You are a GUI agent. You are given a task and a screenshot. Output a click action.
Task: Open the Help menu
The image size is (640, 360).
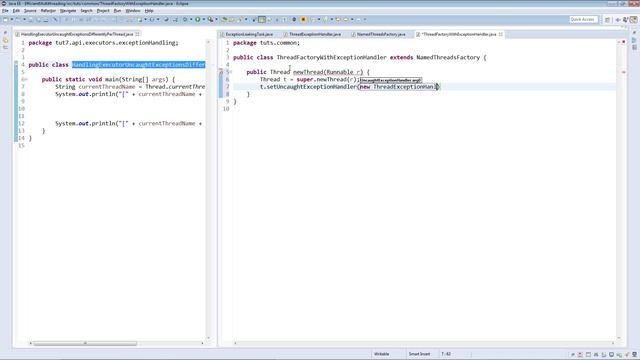point(149,11)
